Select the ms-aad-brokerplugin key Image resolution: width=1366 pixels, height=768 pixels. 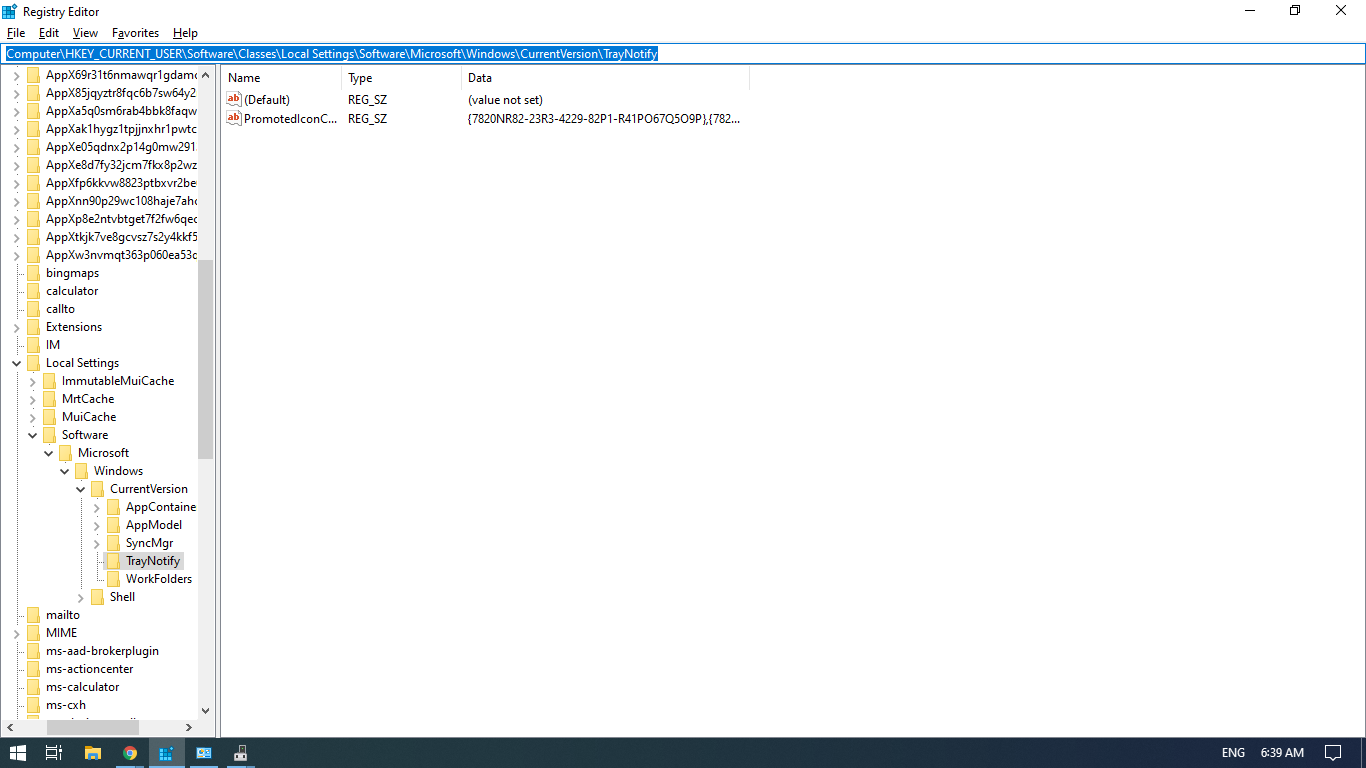pos(102,651)
